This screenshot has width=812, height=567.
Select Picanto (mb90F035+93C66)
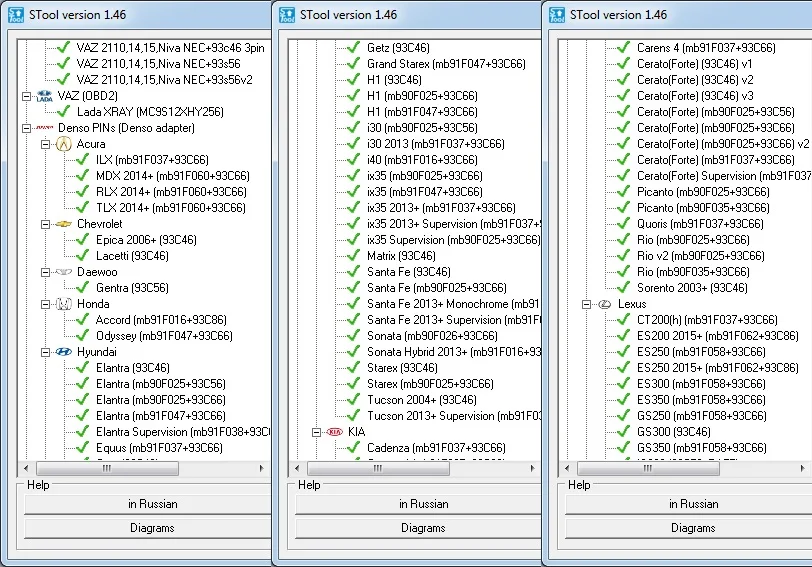pyautogui.click(x=703, y=208)
